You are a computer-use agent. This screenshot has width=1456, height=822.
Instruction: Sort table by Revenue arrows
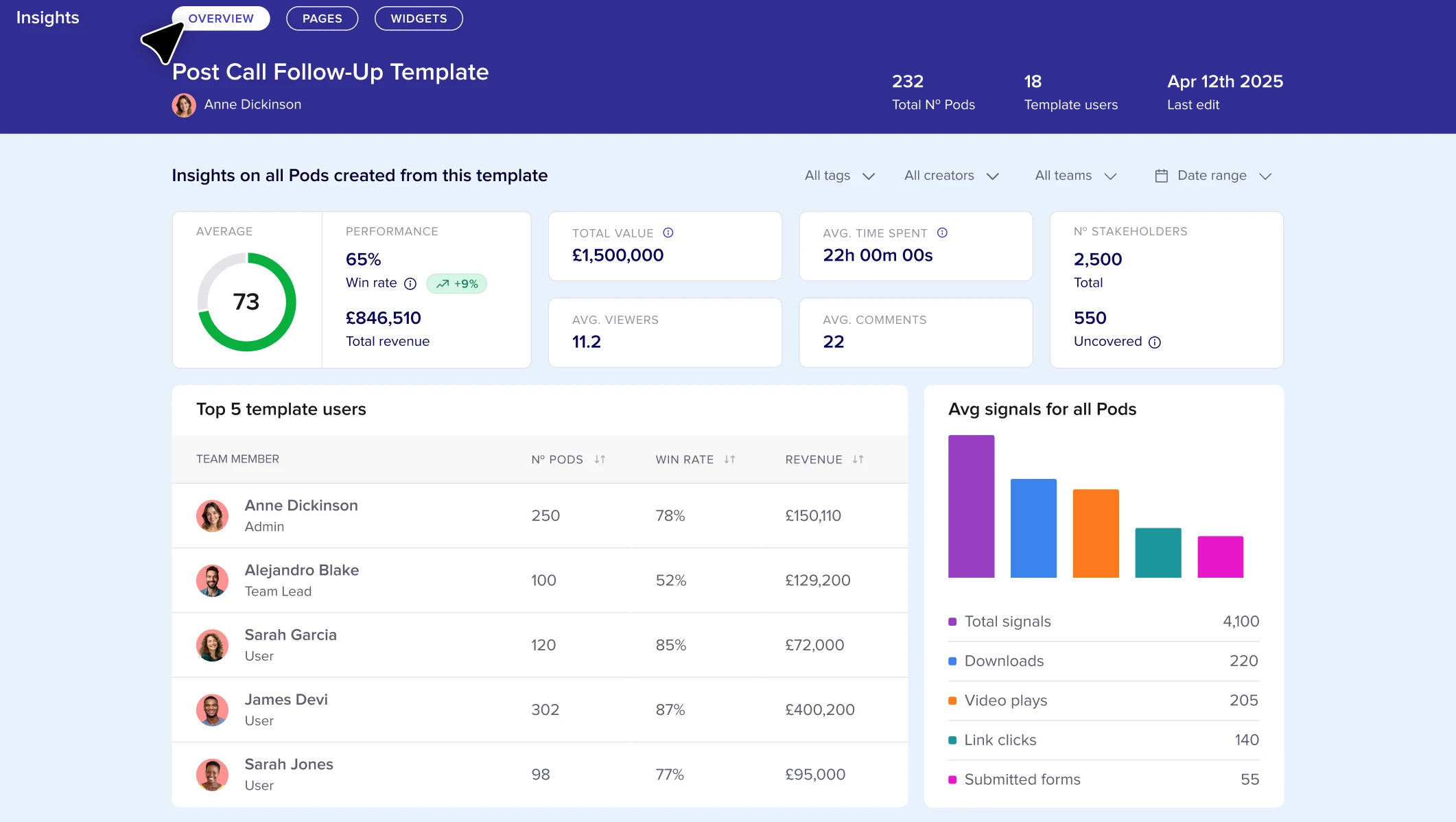[x=858, y=460]
